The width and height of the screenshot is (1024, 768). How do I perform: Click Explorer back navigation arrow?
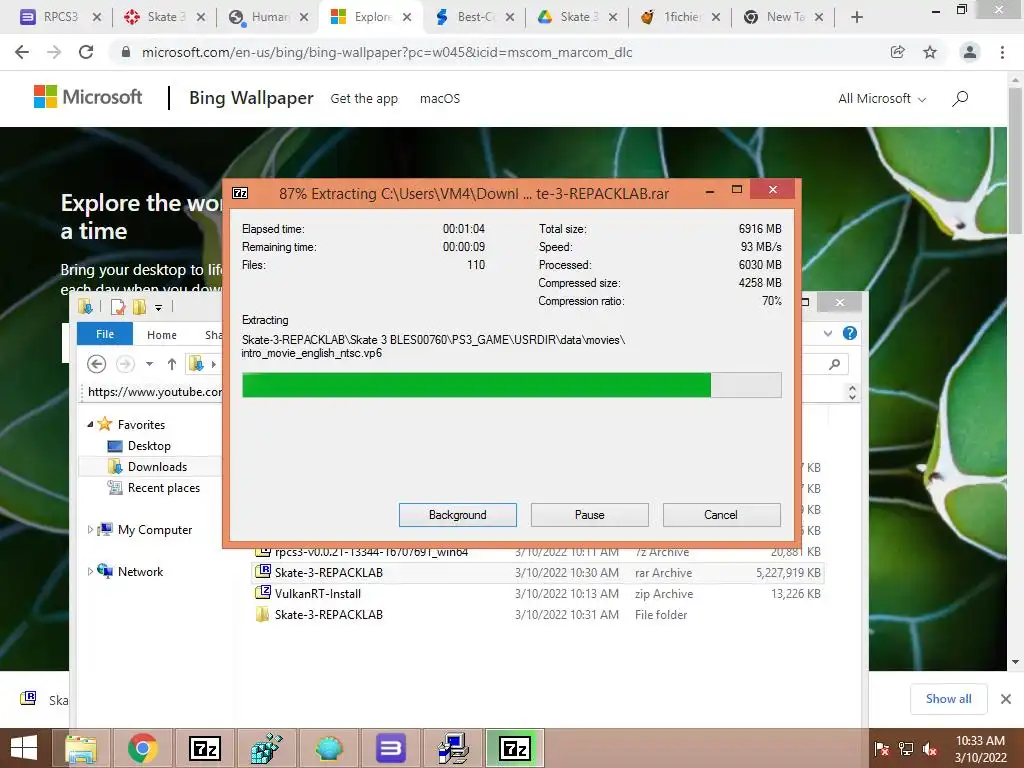[x=96, y=364]
